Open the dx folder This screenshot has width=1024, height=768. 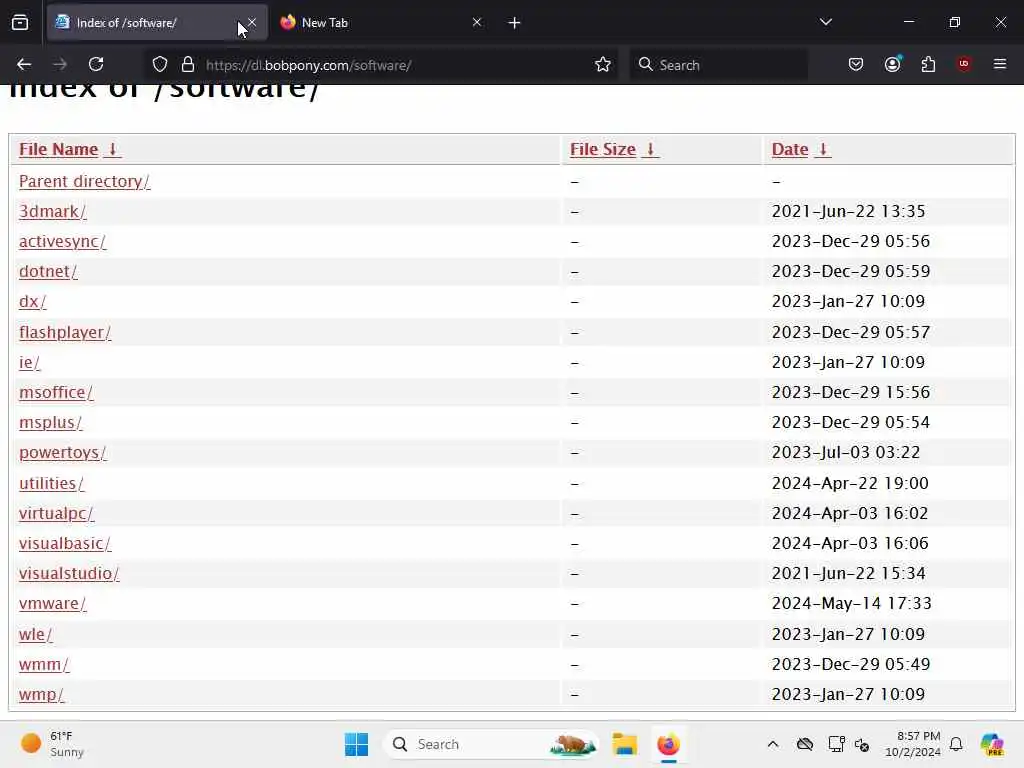click(x=32, y=302)
